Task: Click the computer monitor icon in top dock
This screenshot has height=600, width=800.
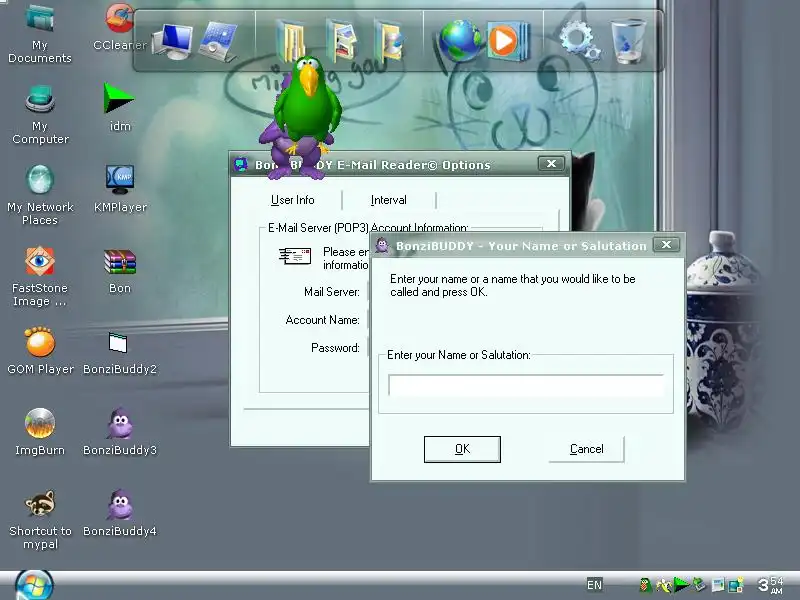Action: coord(172,42)
